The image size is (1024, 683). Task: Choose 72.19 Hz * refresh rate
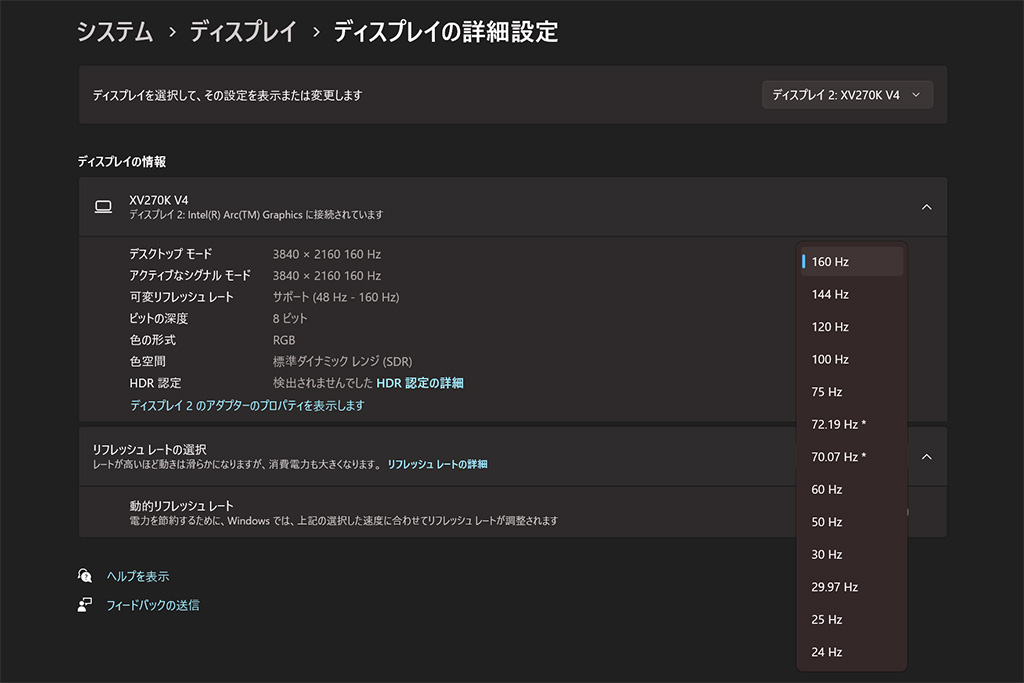click(x=852, y=425)
